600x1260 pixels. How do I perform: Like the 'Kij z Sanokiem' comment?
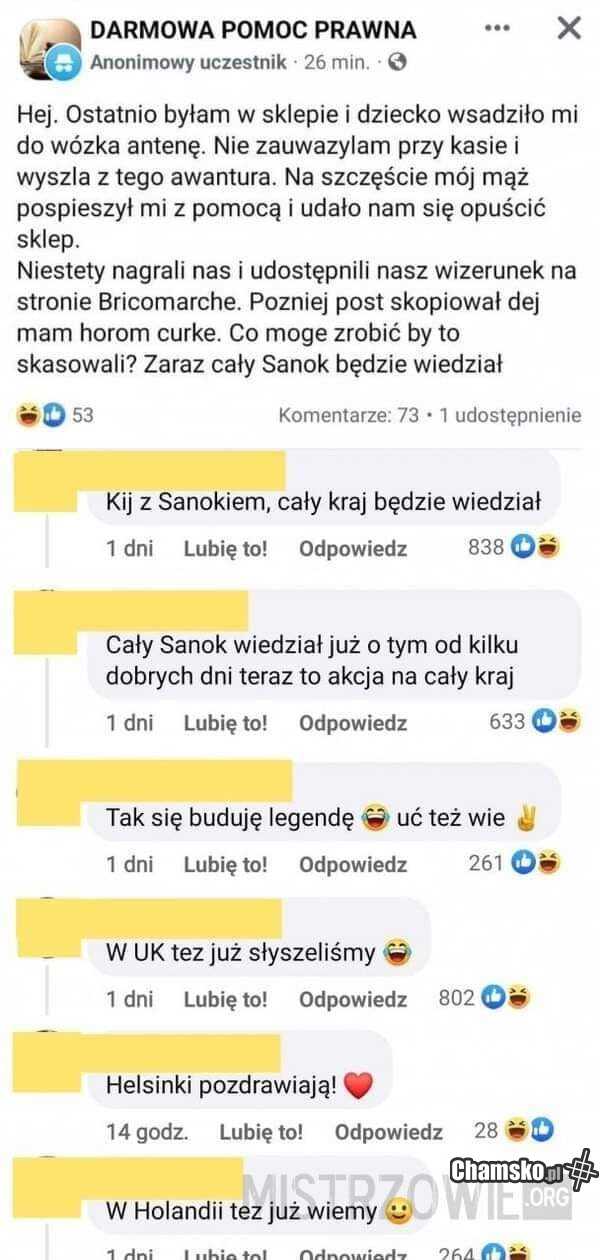pyautogui.click(x=225, y=548)
